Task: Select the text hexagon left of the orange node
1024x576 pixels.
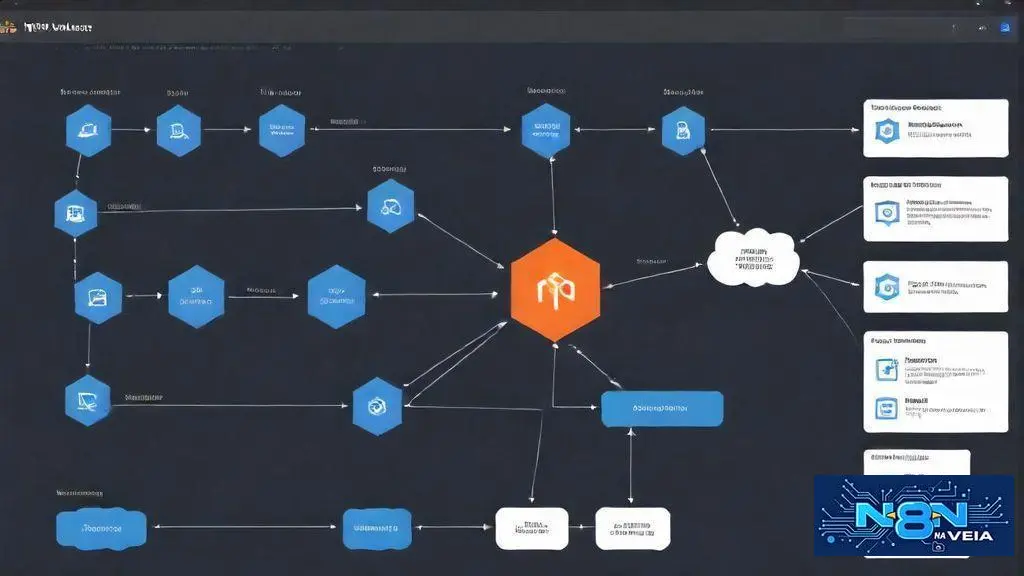Action: 337,296
